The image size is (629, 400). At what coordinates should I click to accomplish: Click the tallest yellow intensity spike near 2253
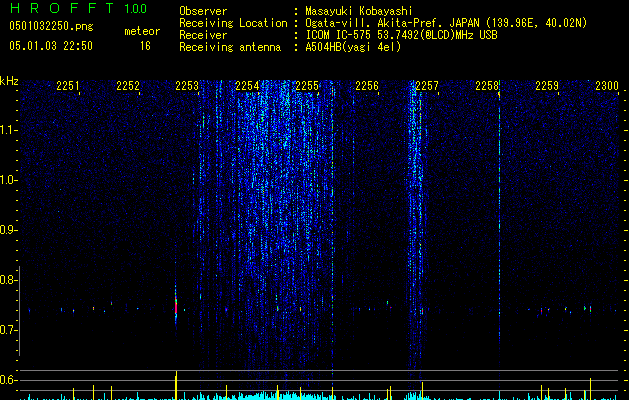176,385
